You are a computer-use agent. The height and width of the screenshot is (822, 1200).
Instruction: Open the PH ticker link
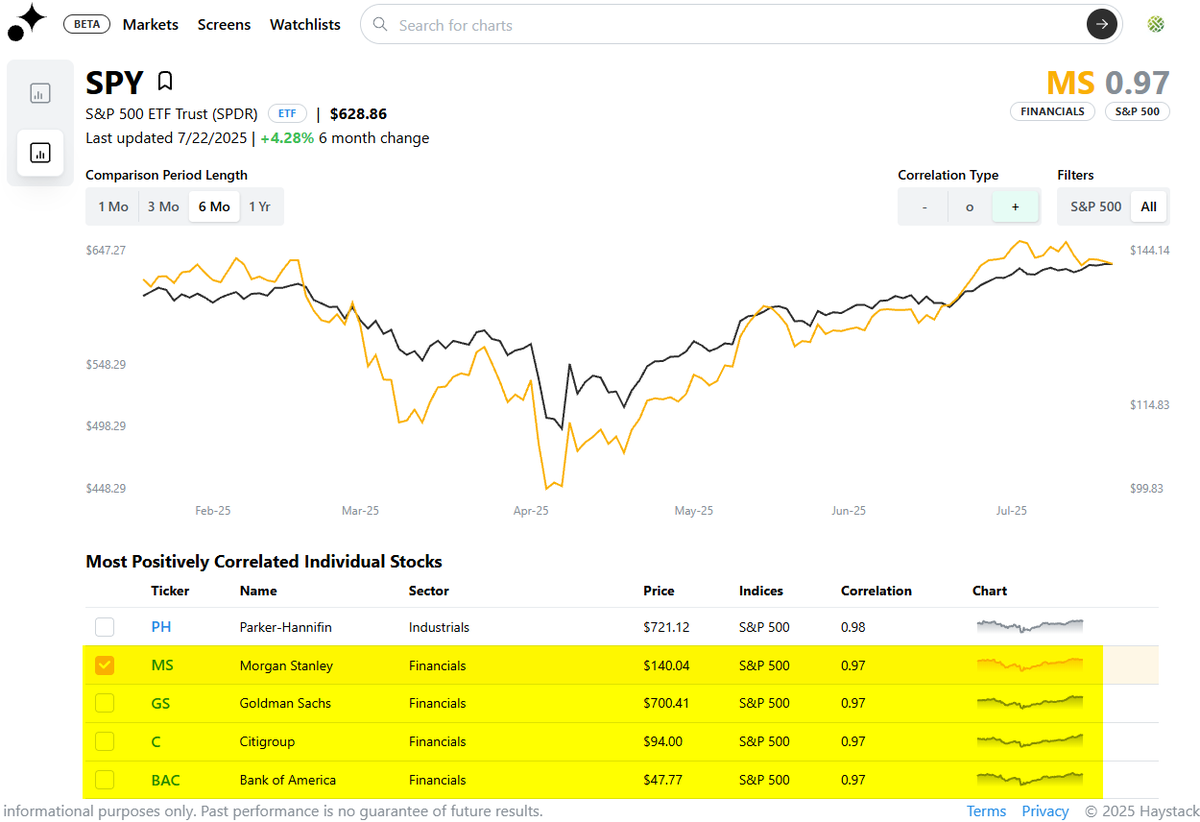(x=161, y=628)
